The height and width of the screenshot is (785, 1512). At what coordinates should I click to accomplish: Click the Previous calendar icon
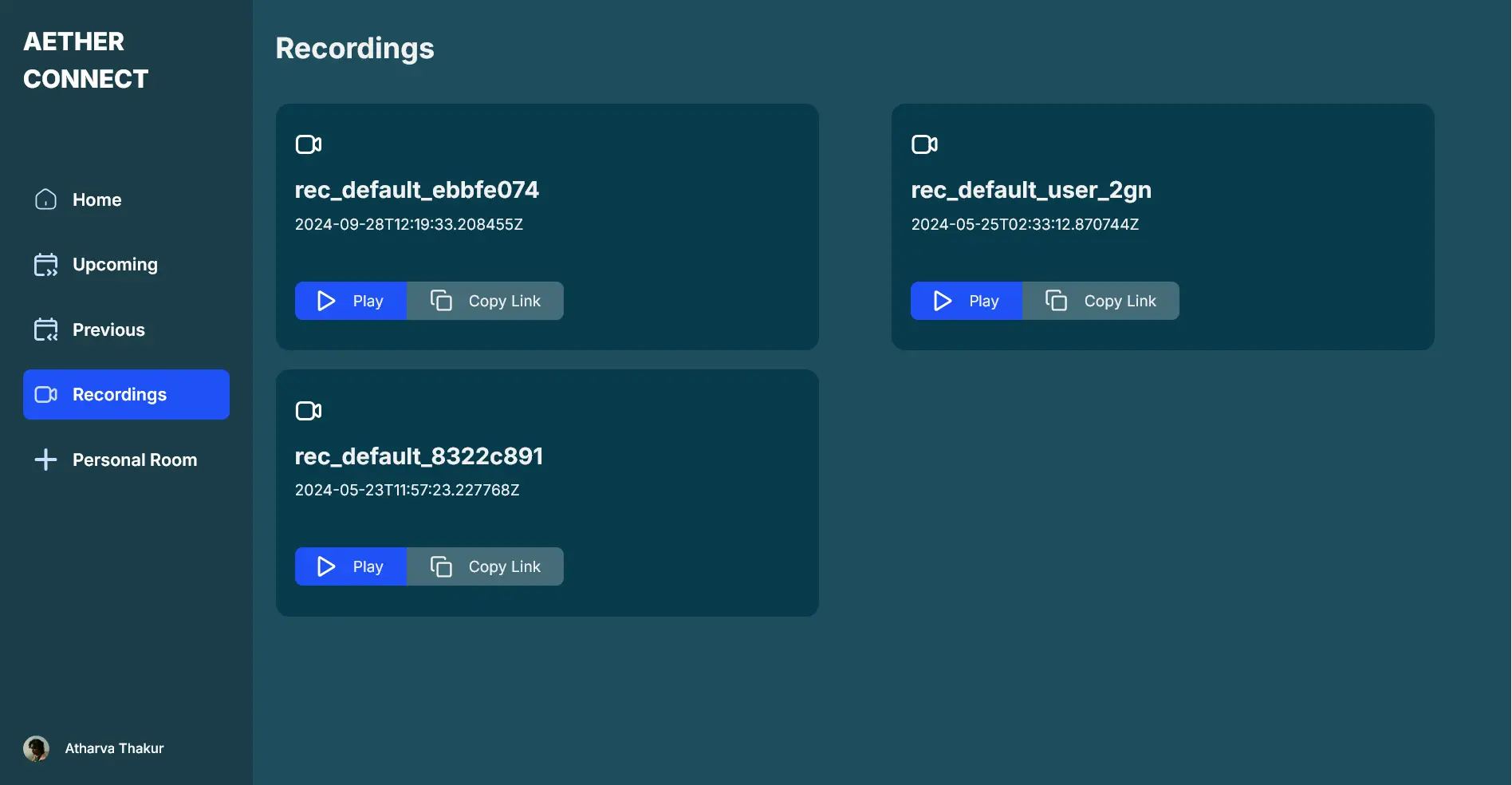[x=45, y=329]
